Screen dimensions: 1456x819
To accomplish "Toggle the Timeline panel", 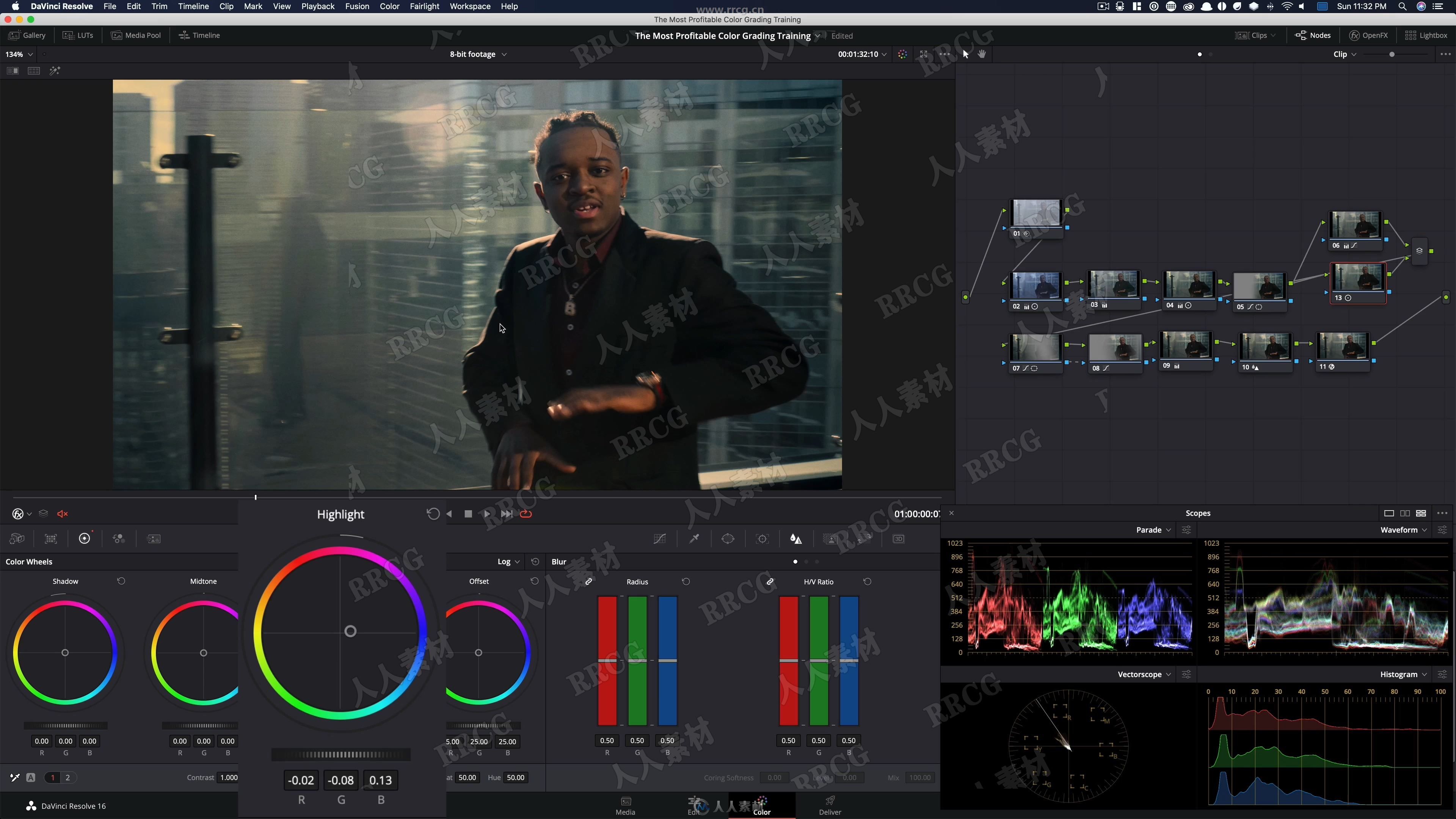I will pyautogui.click(x=199, y=35).
